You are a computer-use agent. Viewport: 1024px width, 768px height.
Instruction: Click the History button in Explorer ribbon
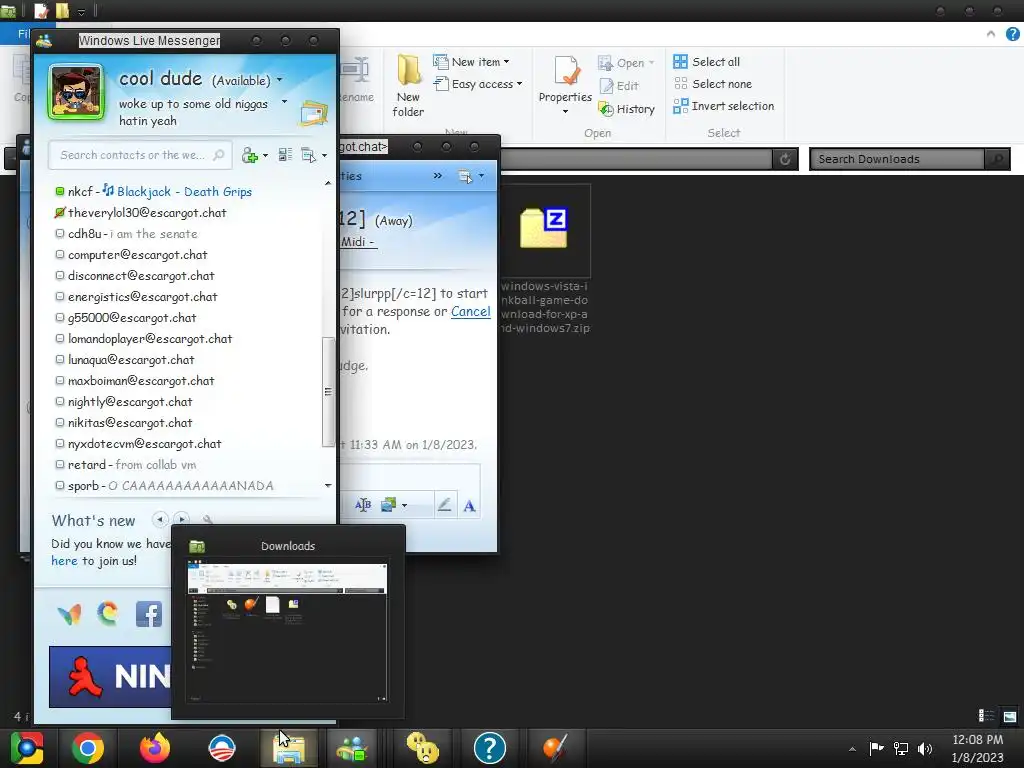click(x=627, y=109)
